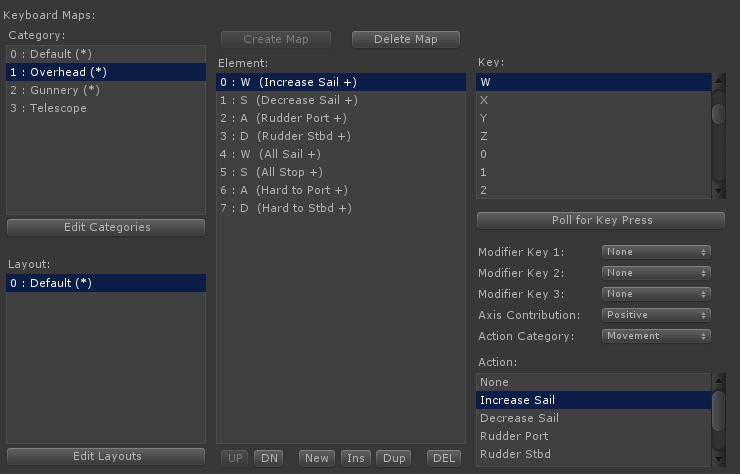Open the Modifier Key 1 dropdown
Image resolution: width=740 pixels, height=474 pixels.
pyautogui.click(x=656, y=252)
